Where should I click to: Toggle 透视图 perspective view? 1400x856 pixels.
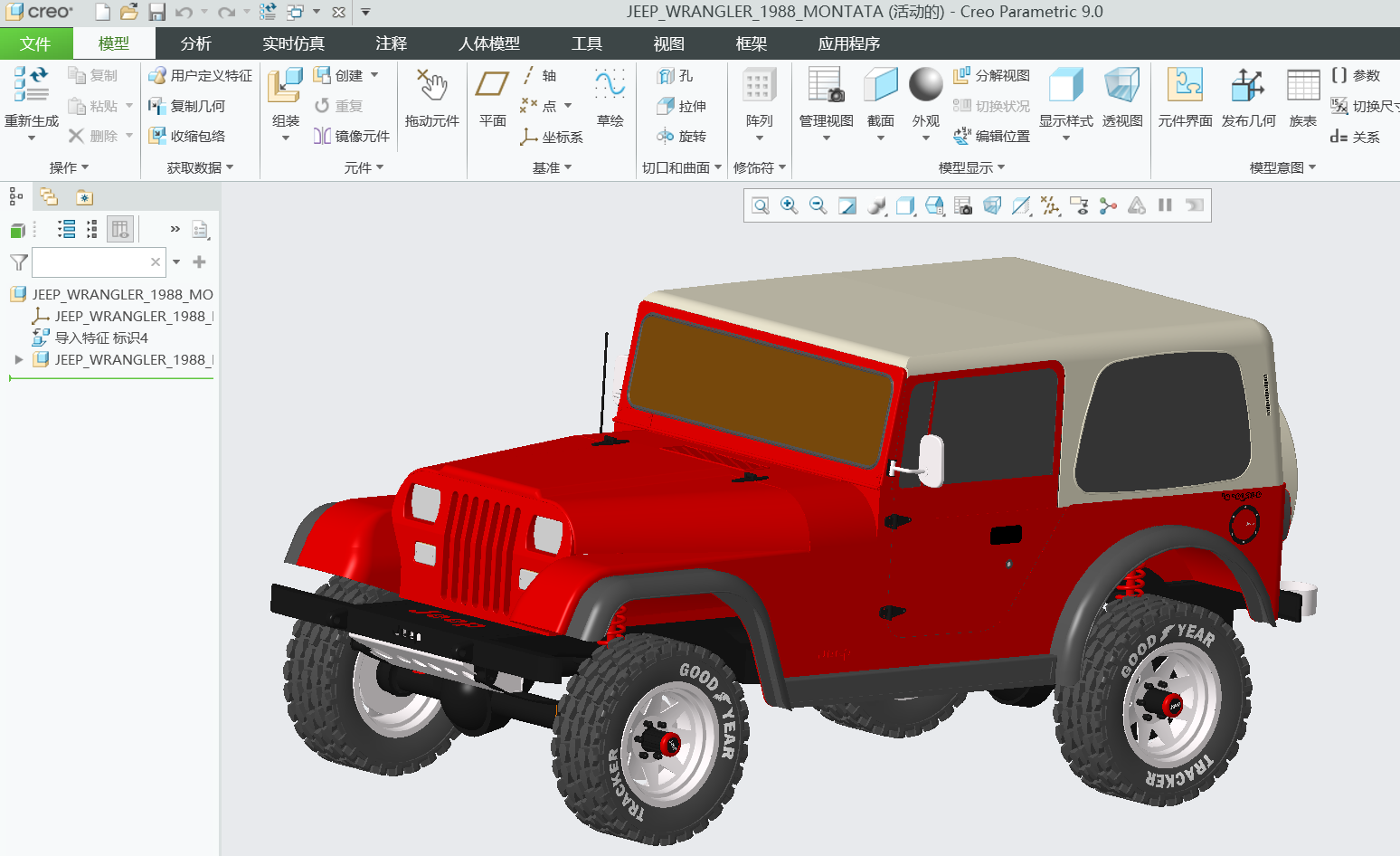point(1122,95)
